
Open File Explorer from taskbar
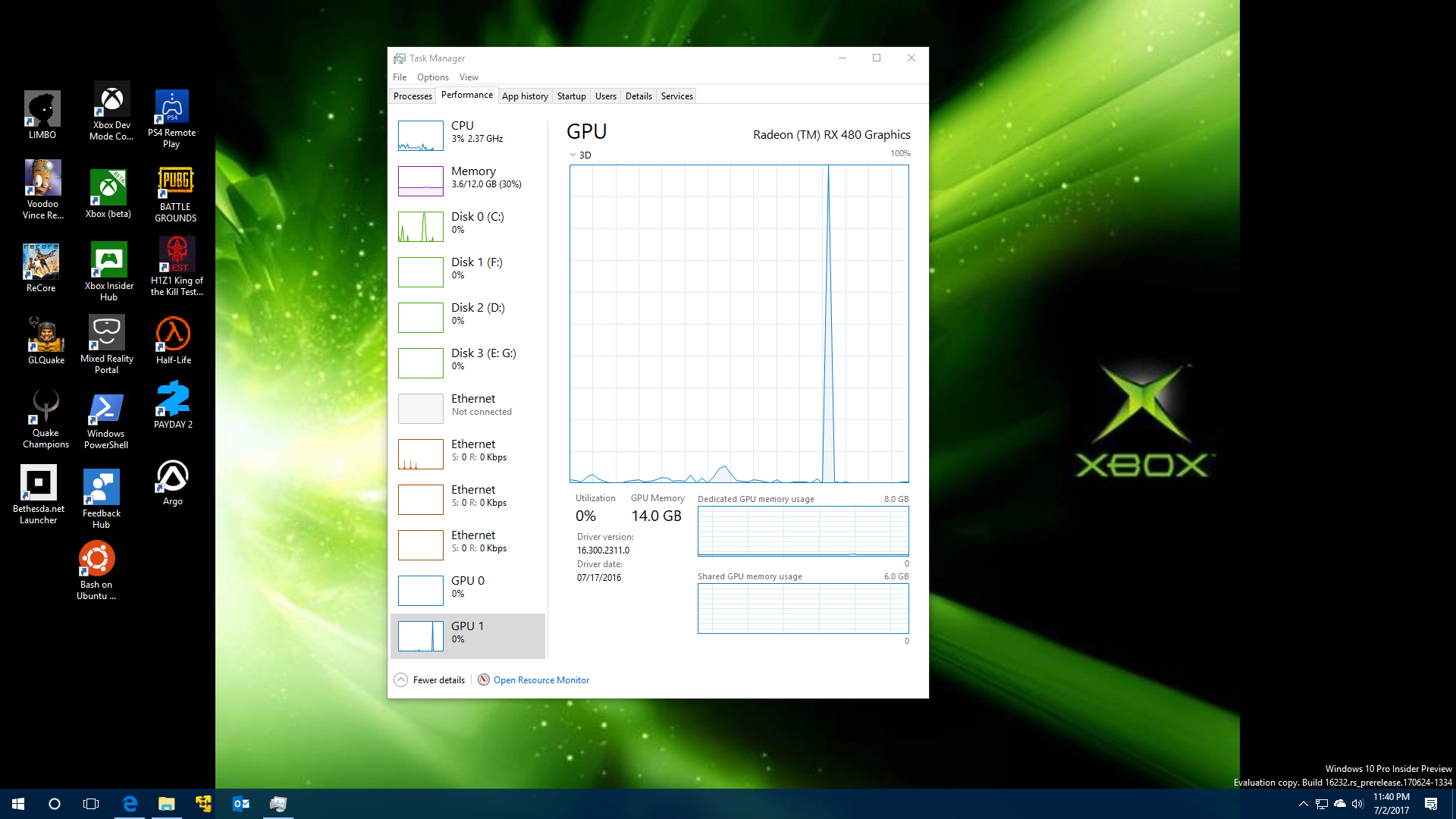(166, 804)
